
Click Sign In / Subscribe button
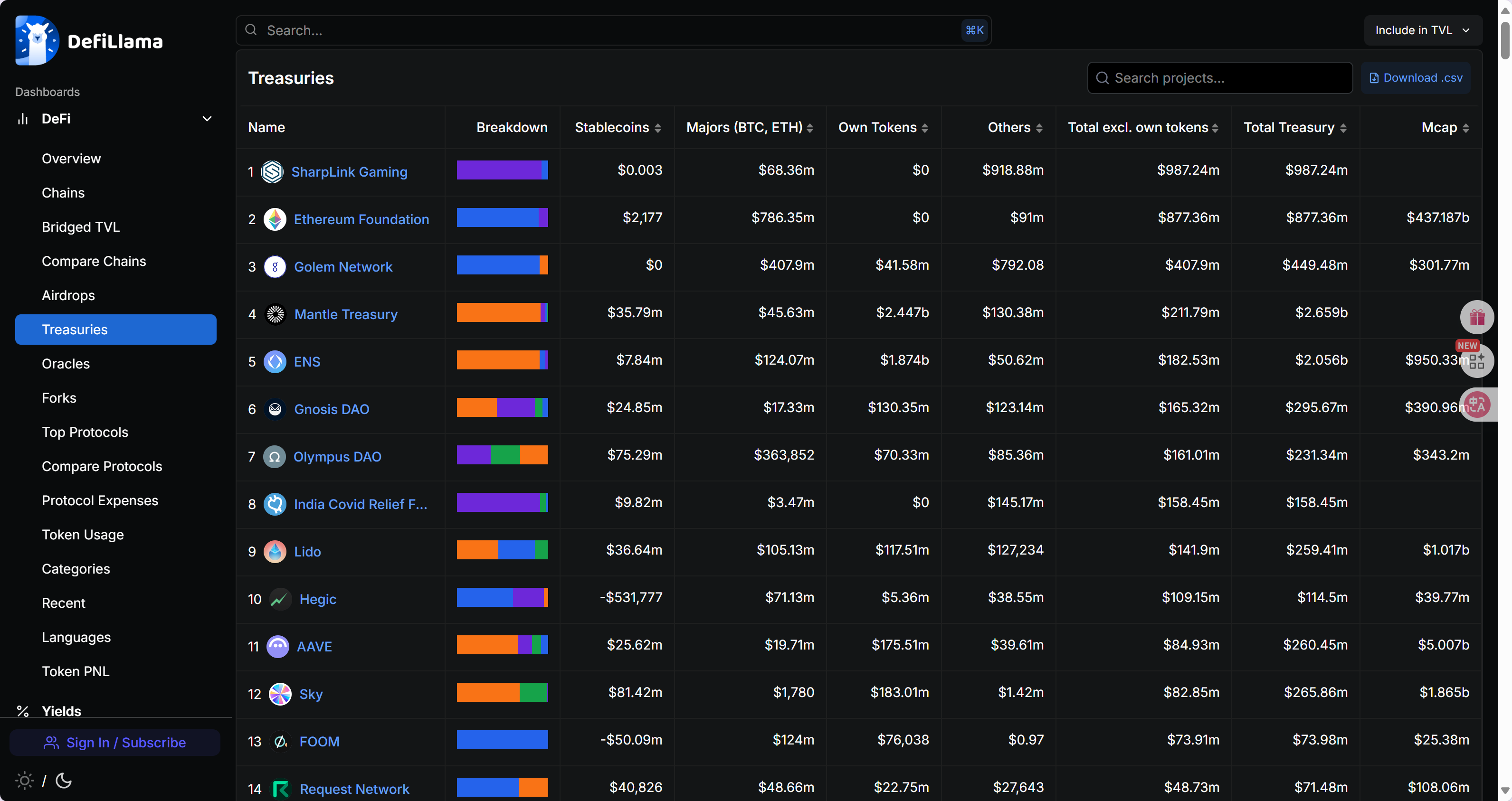click(x=114, y=742)
